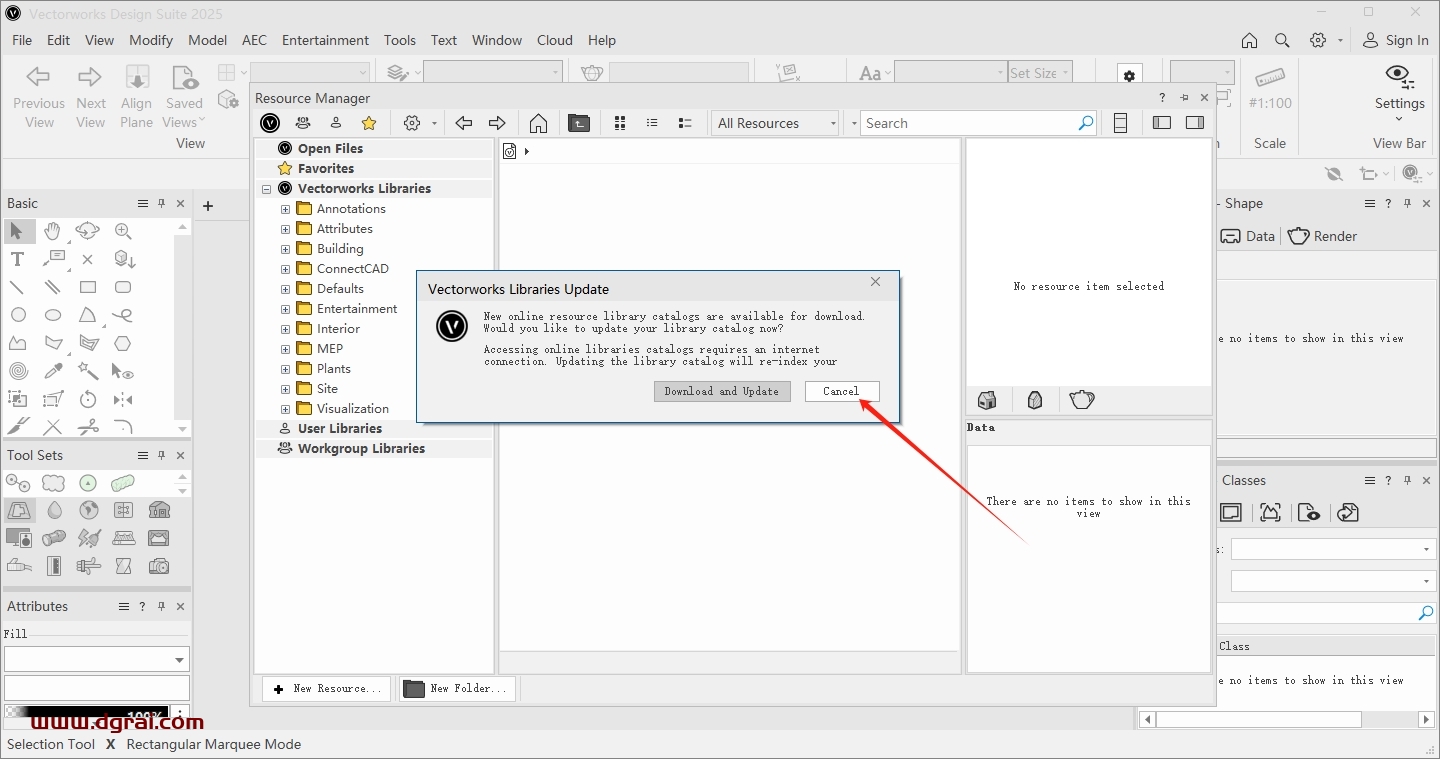Switch Resource Manager to thumbnail grid view
This screenshot has height=759, width=1440.
[620, 123]
